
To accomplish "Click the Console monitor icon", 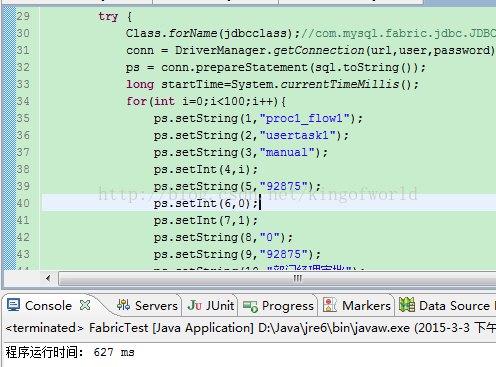I will point(14,305).
